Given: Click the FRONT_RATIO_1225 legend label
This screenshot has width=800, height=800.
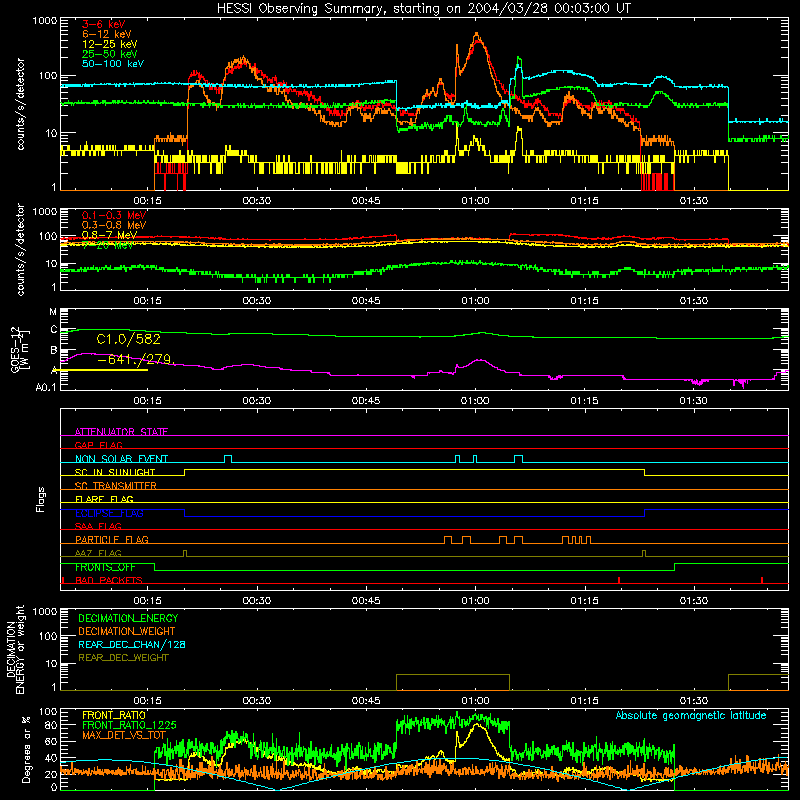Looking at the screenshot, I should pos(129,725).
